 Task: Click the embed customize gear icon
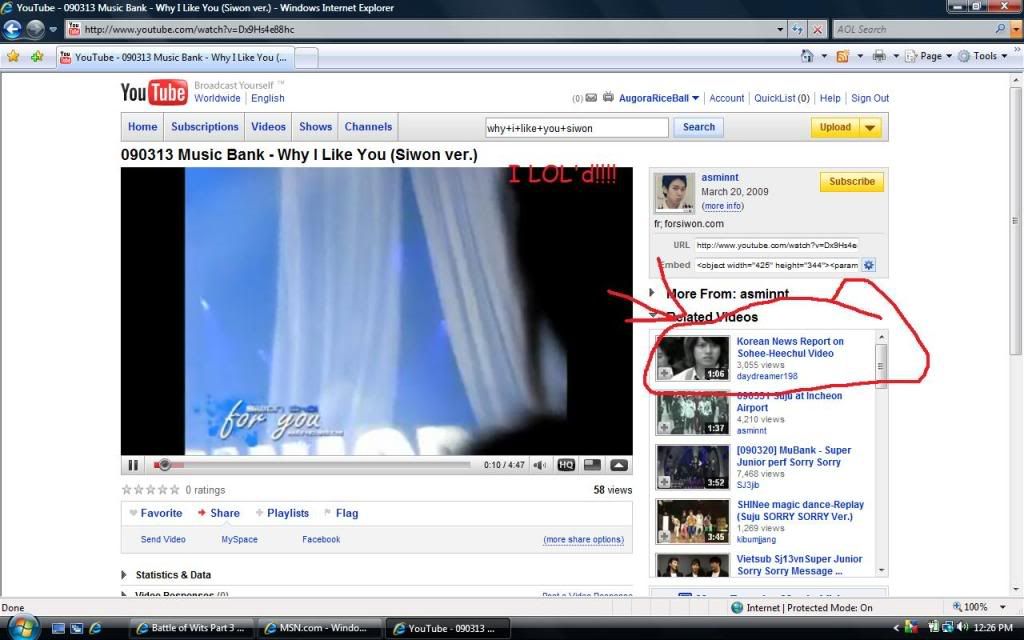[869, 265]
